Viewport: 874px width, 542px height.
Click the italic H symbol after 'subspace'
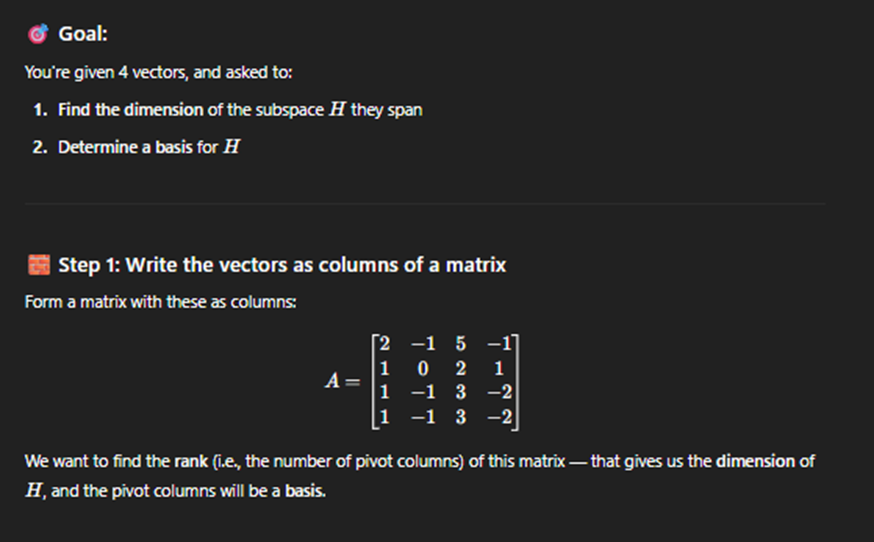(x=337, y=109)
